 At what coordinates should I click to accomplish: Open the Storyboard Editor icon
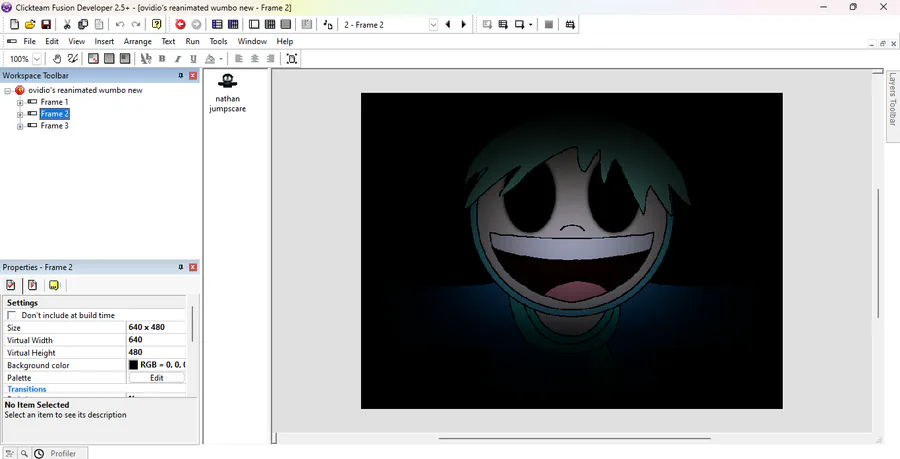[x=217, y=25]
